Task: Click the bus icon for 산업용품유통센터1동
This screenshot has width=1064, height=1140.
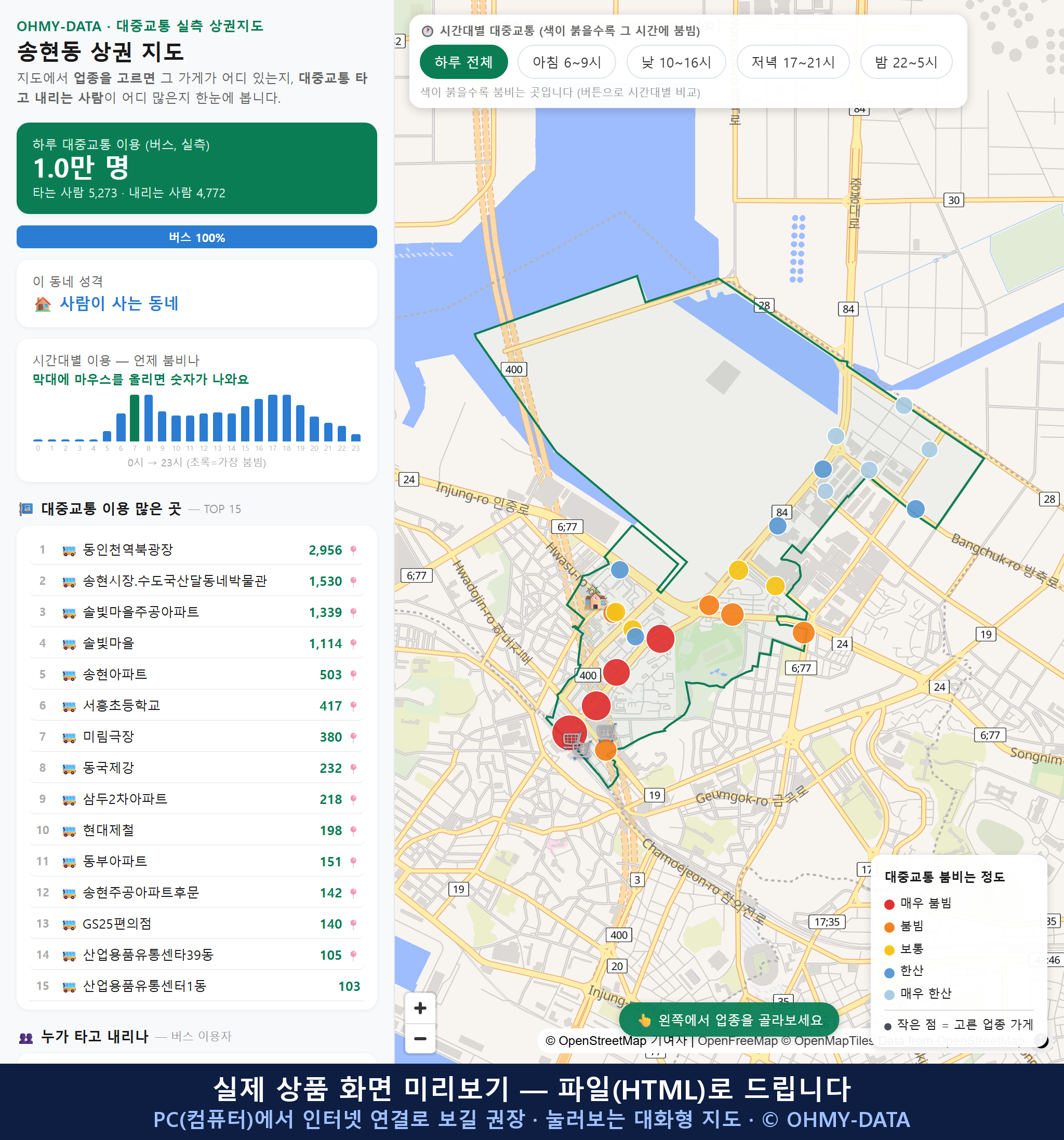Action: pyautogui.click(x=69, y=986)
